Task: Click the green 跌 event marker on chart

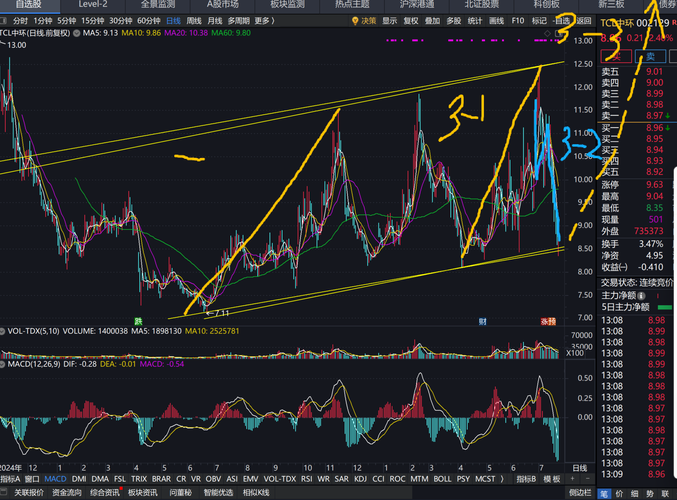Action: click(138, 321)
